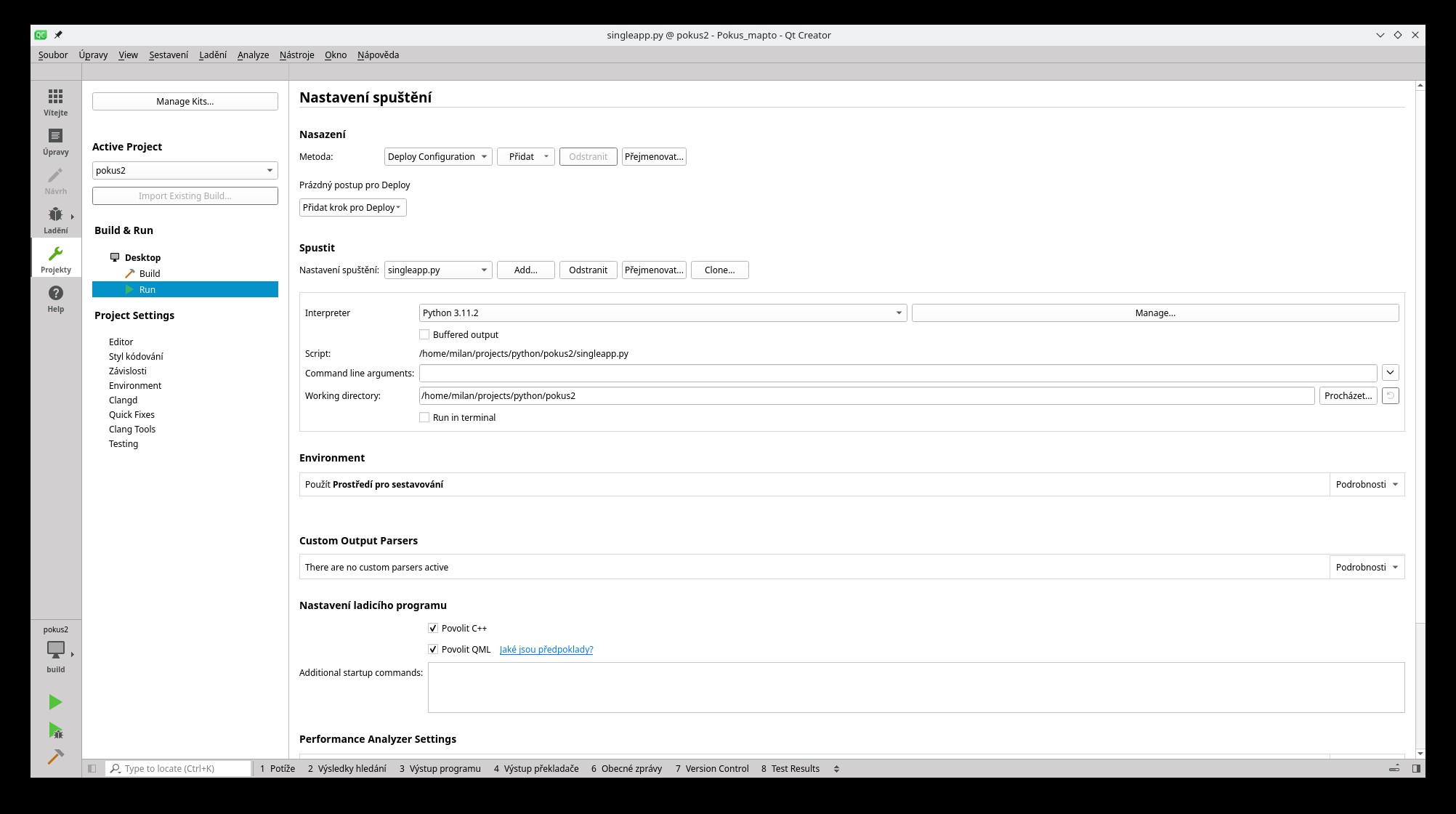
Task: Expand the Přidat deploy dropdown button
Action: (526, 156)
